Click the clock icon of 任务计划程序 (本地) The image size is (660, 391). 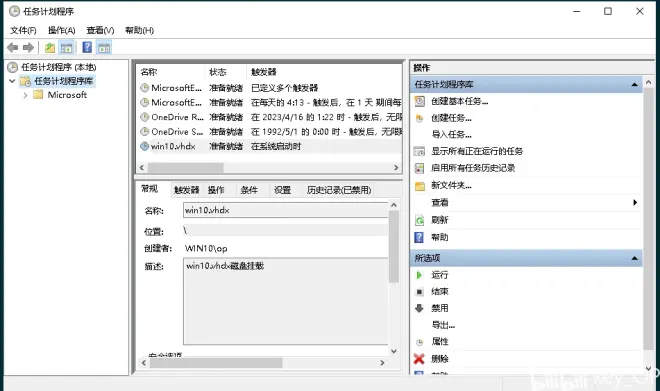click(x=13, y=67)
